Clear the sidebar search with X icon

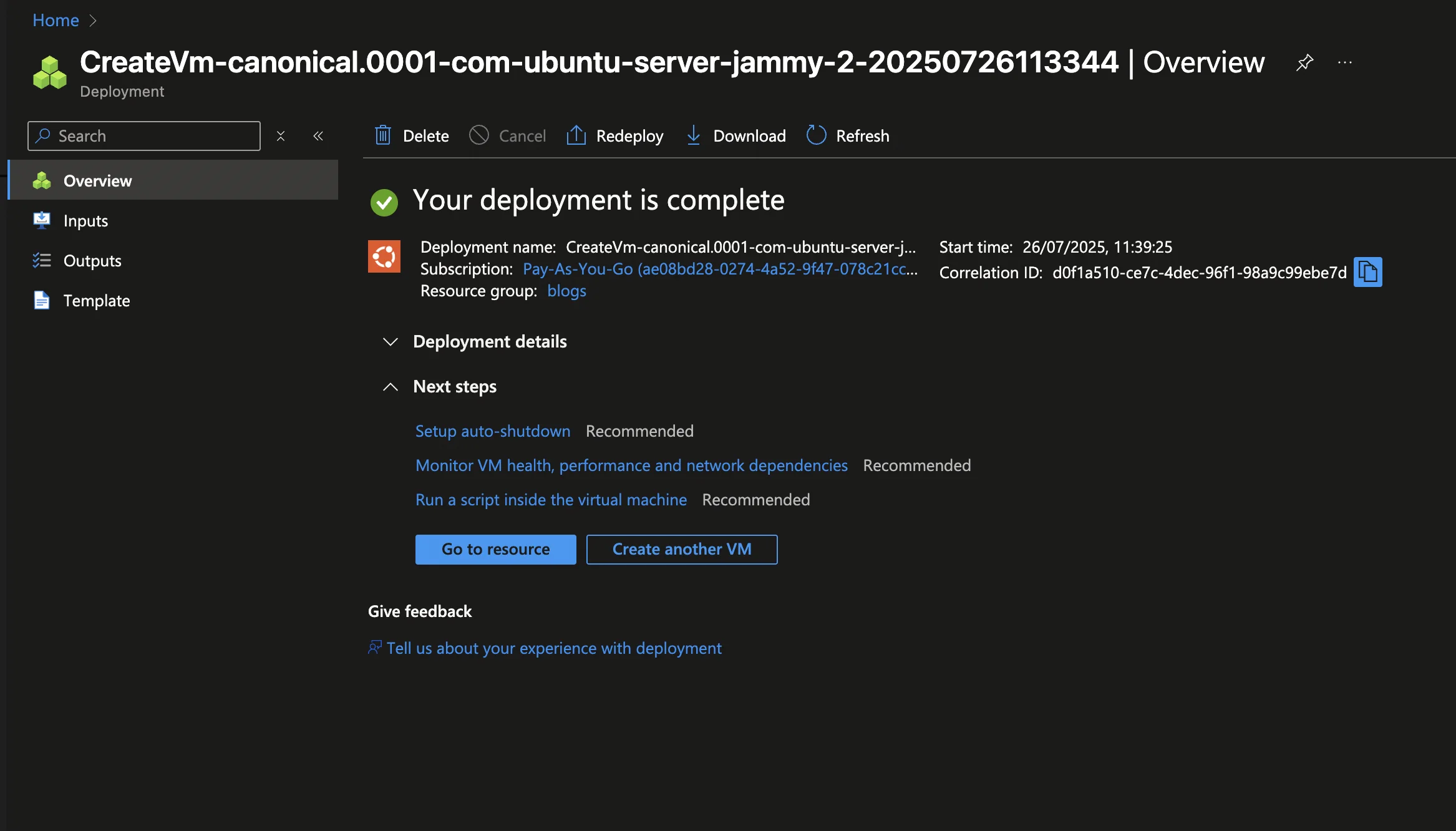click(281, 136)
